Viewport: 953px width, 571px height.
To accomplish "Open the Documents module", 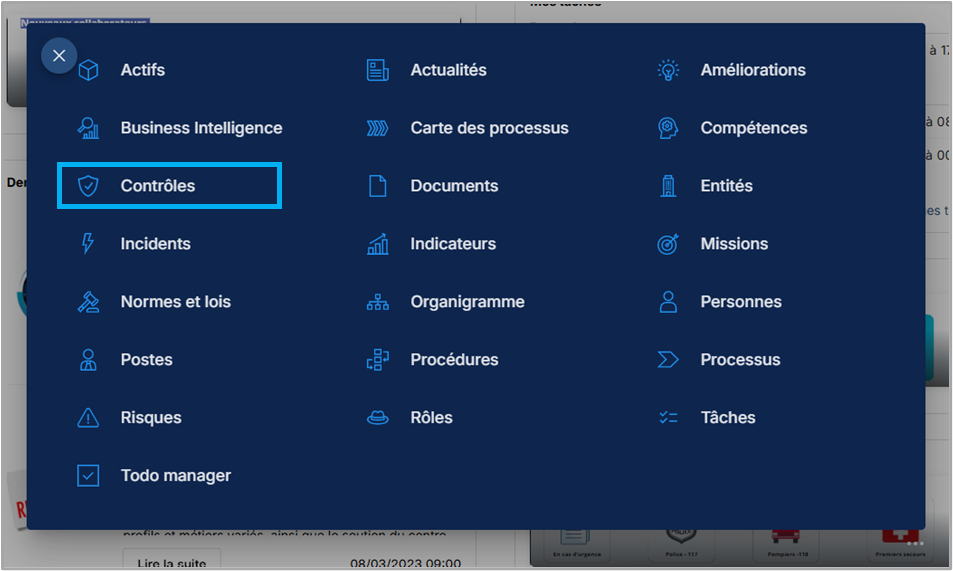I will click(x=453, y=186).
